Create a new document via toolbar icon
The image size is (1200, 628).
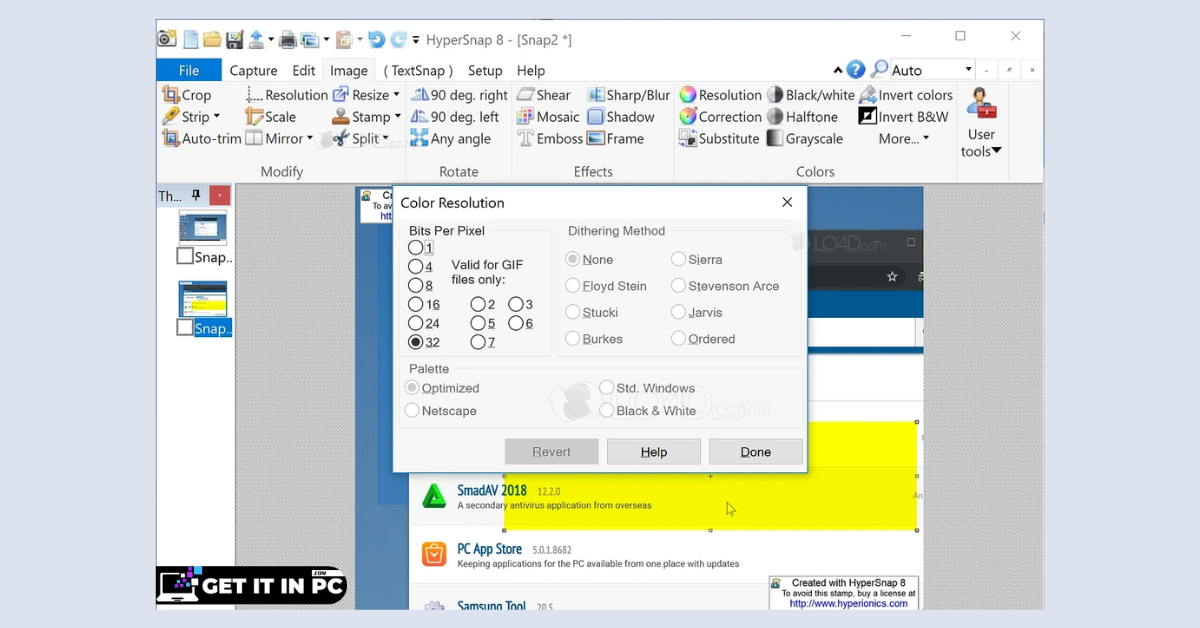(190, 39)
